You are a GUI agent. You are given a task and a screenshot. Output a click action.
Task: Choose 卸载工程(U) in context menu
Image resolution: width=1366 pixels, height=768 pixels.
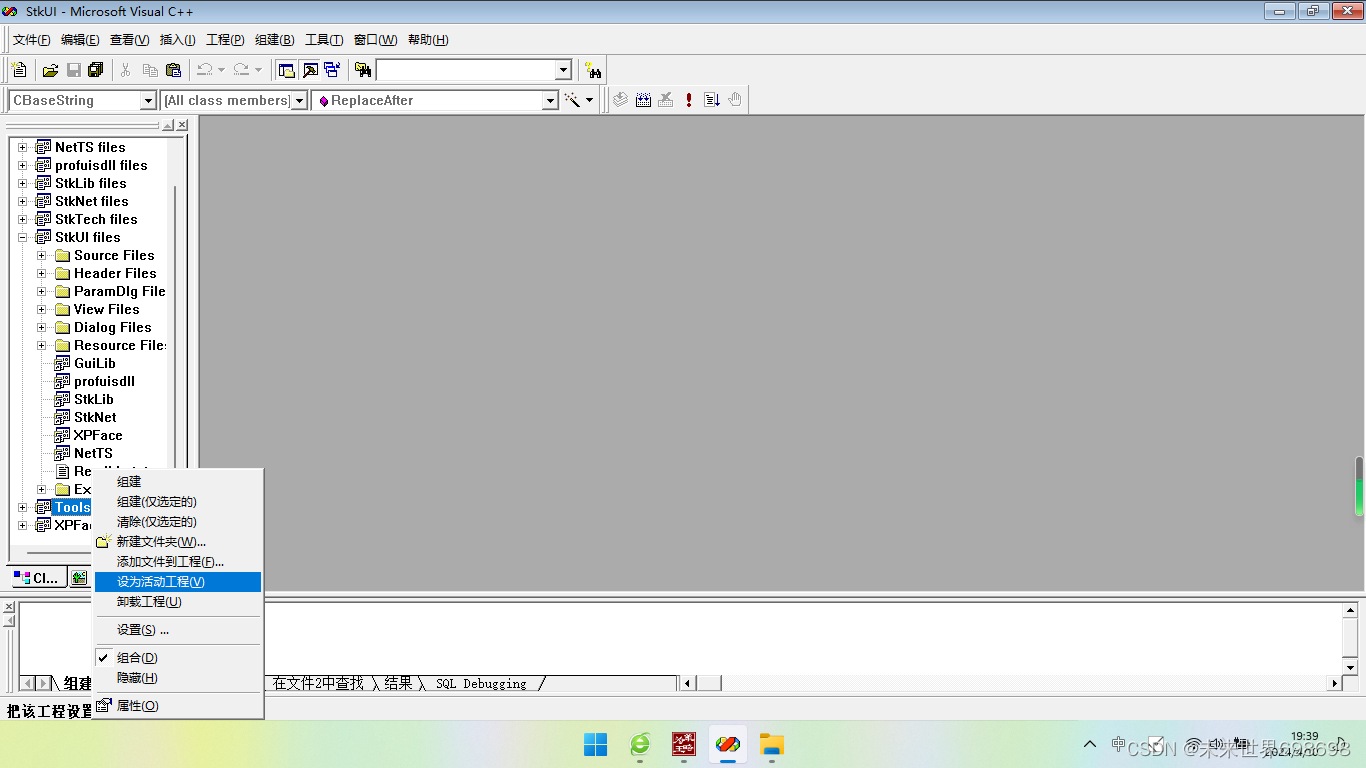point(178,601)
